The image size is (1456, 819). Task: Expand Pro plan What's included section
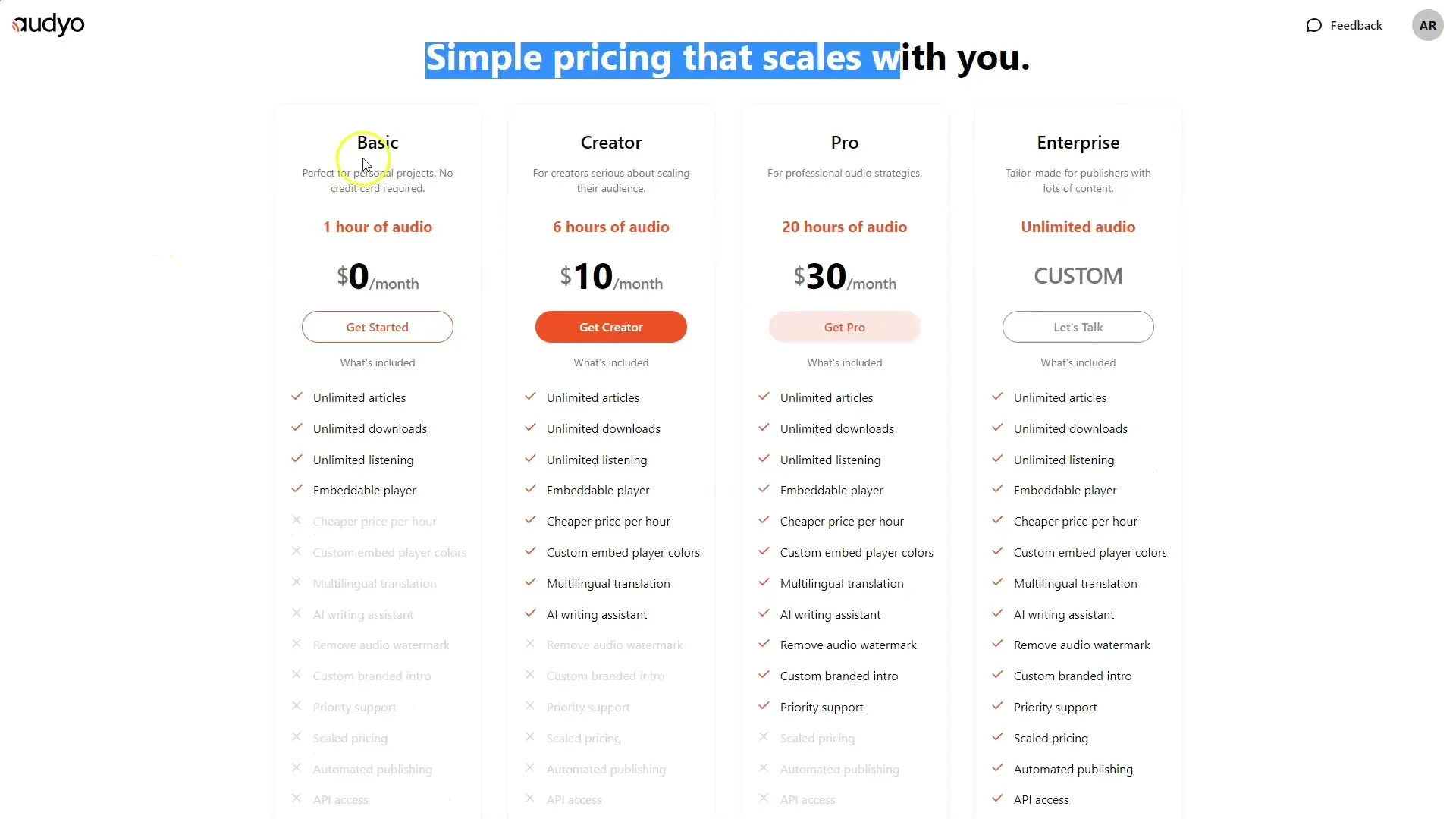[844, 362]
